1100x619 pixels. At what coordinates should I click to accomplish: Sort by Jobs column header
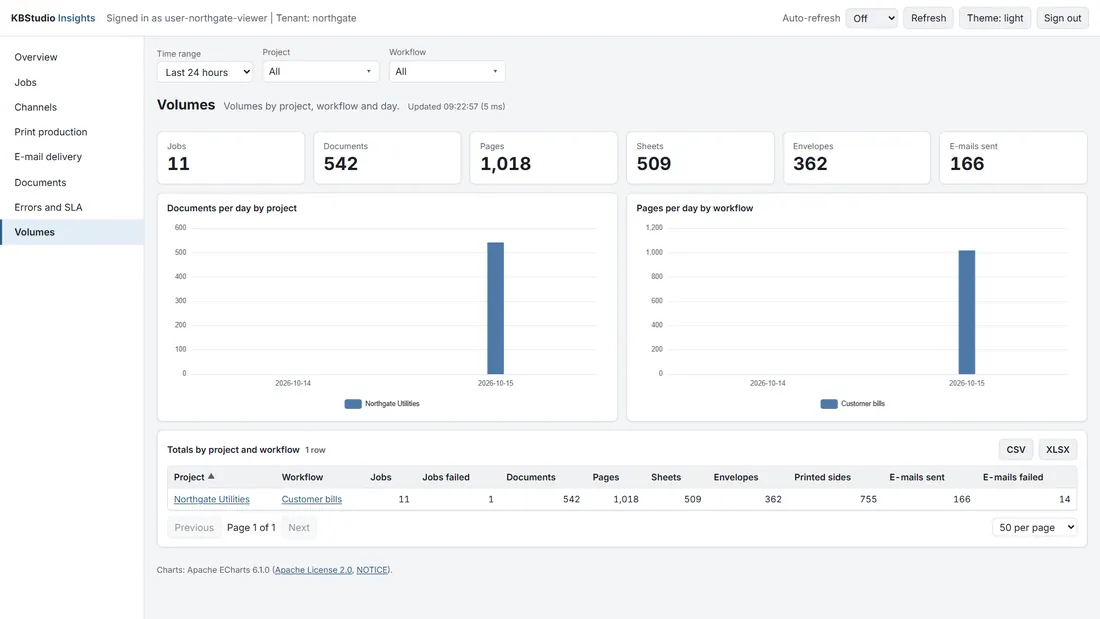(381, 477)
